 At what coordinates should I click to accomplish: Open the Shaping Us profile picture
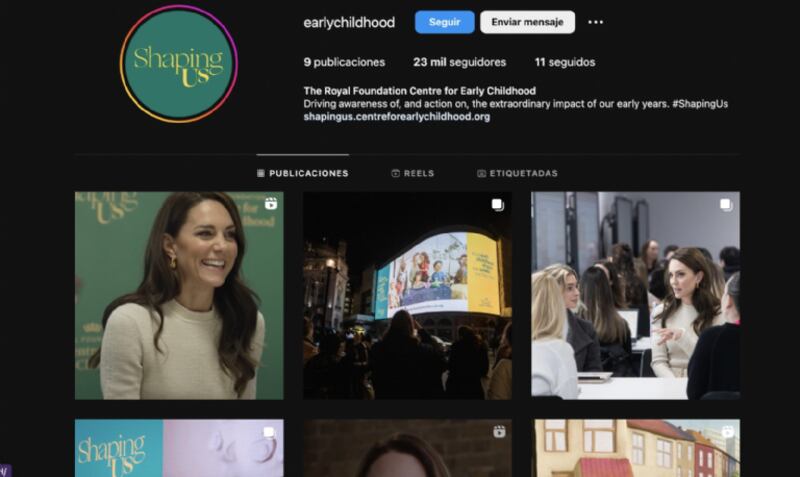(179, 64)
